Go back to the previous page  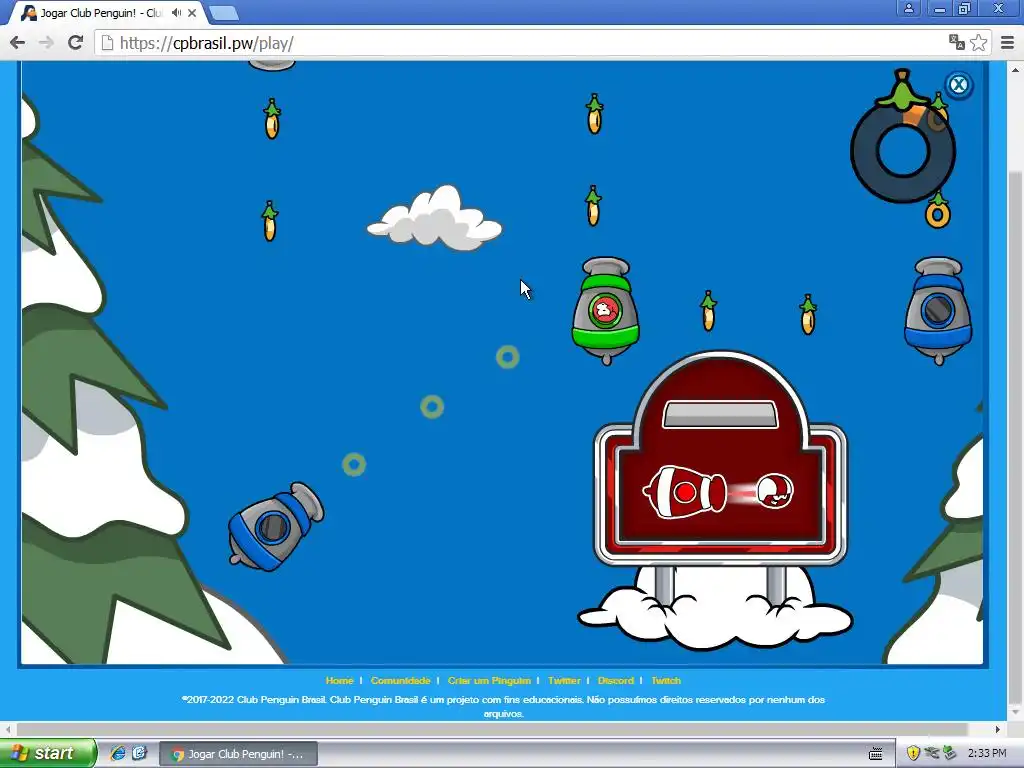[x=18, y=43]
